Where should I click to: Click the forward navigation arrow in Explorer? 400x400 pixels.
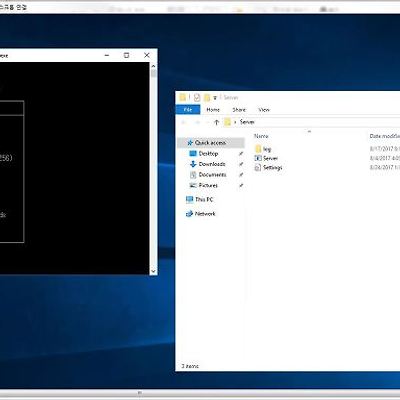(x=197, y=122)
